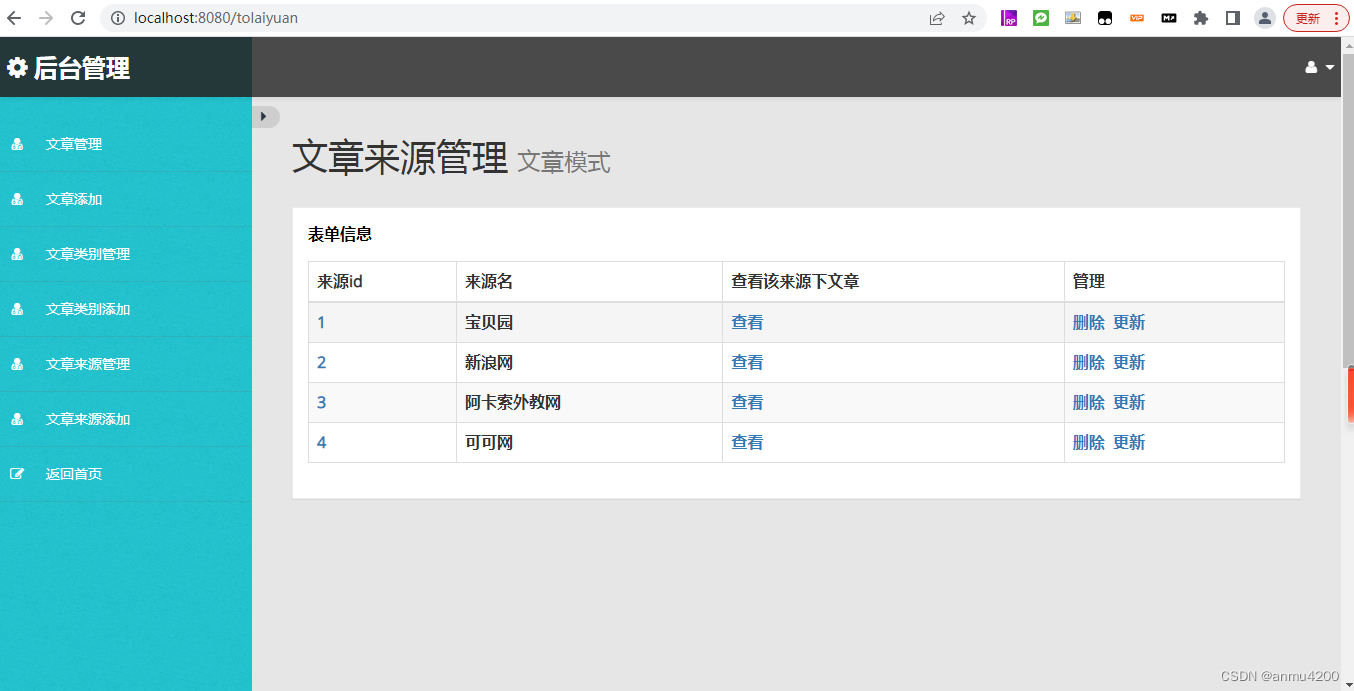
Task: Click source id link 1
Action: [x=321, y=322]
